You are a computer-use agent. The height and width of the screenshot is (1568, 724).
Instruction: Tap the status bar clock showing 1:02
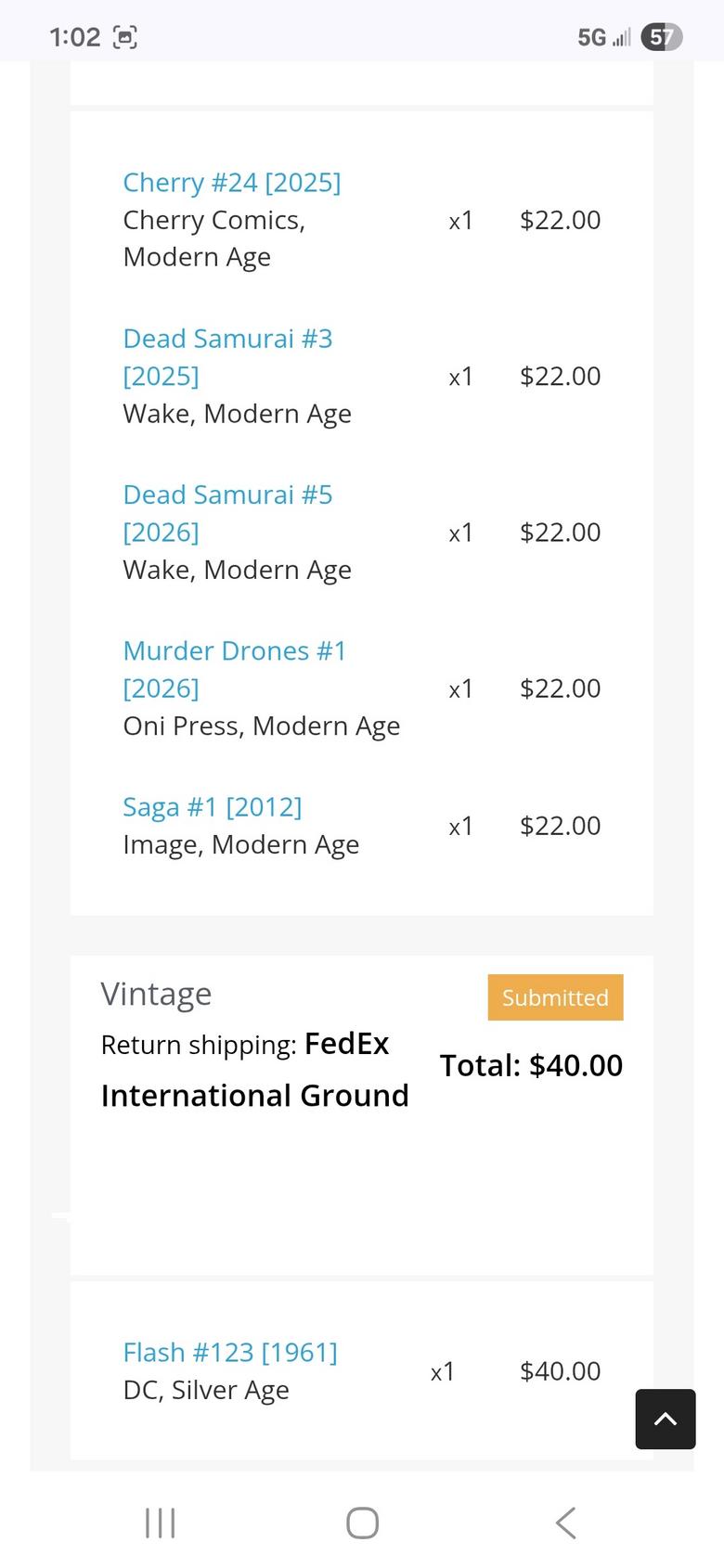tap(74, 37)
